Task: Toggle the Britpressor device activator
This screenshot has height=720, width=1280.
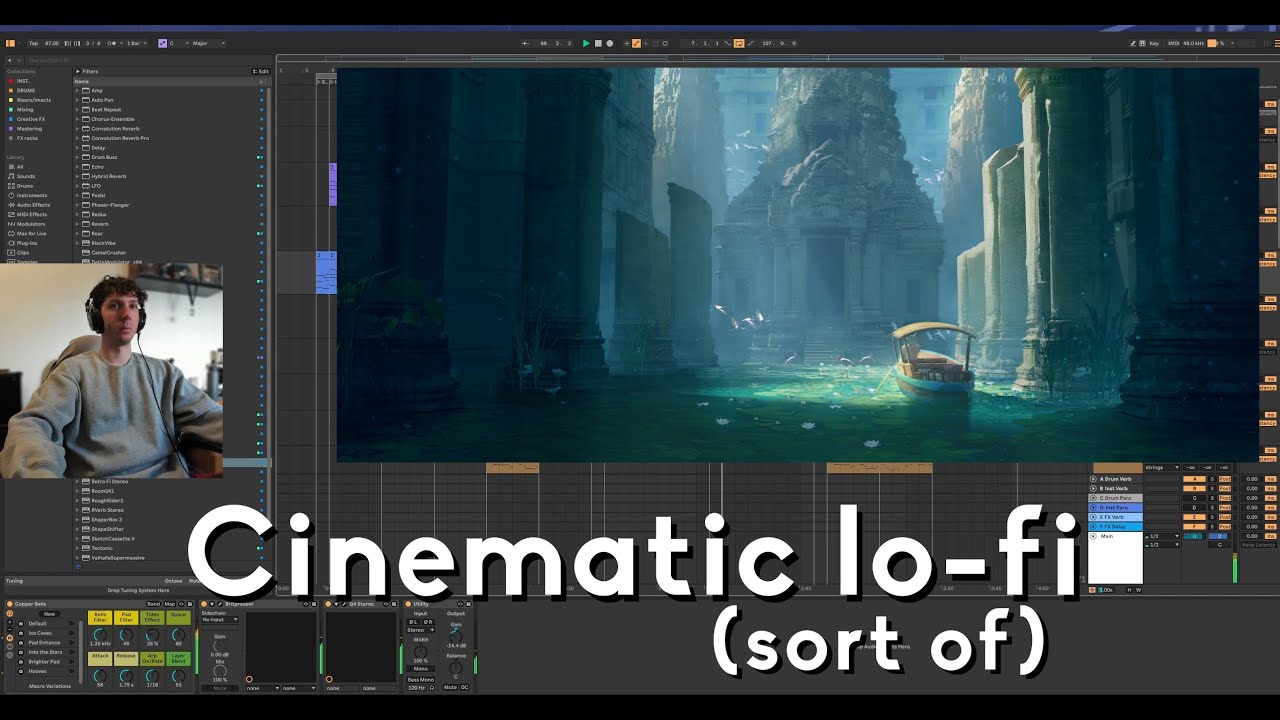Action: tap(204, 604)
